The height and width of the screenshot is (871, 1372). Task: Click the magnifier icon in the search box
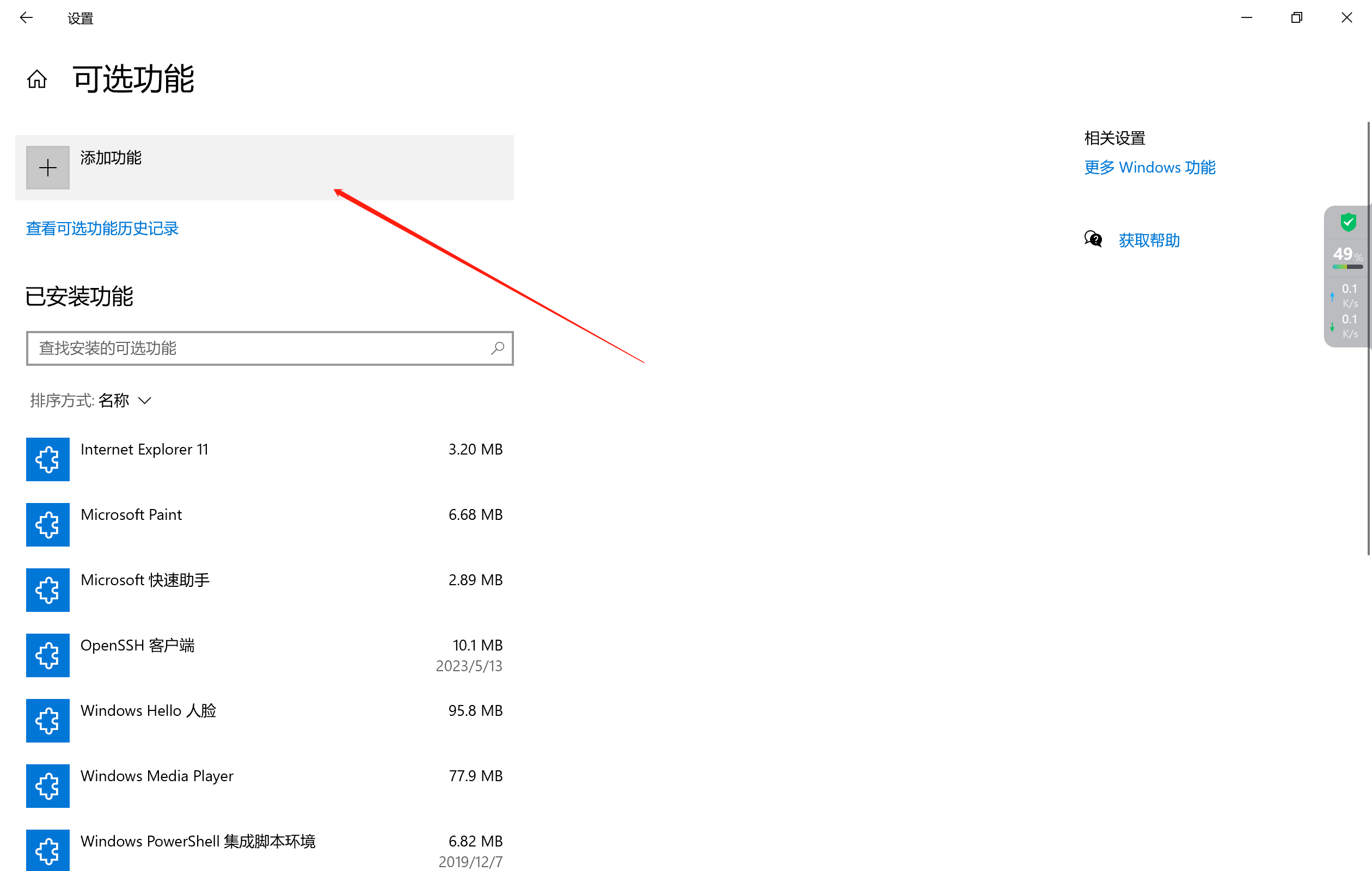[498, 348]
